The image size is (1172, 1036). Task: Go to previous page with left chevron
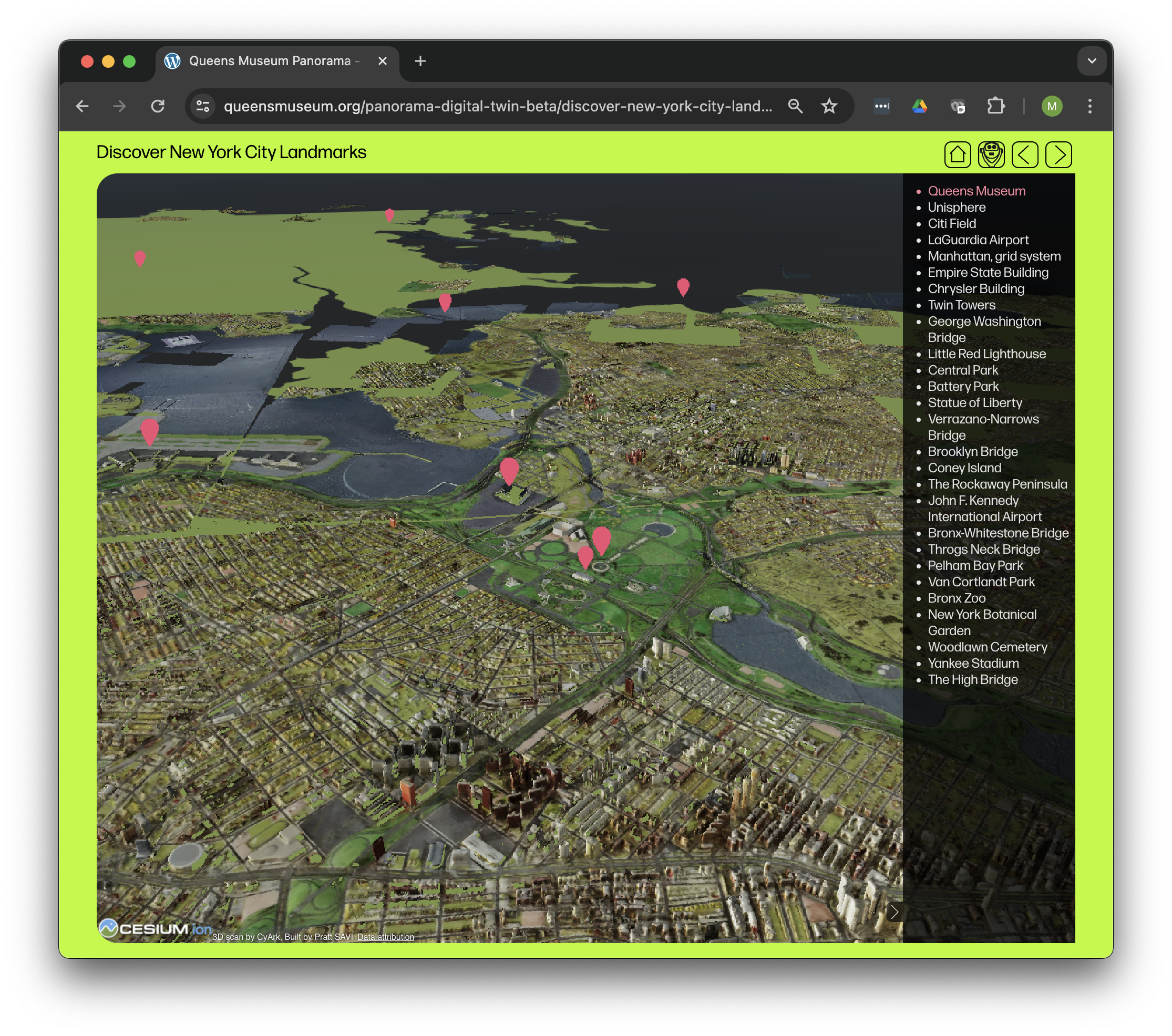(x=1025, y=154)
